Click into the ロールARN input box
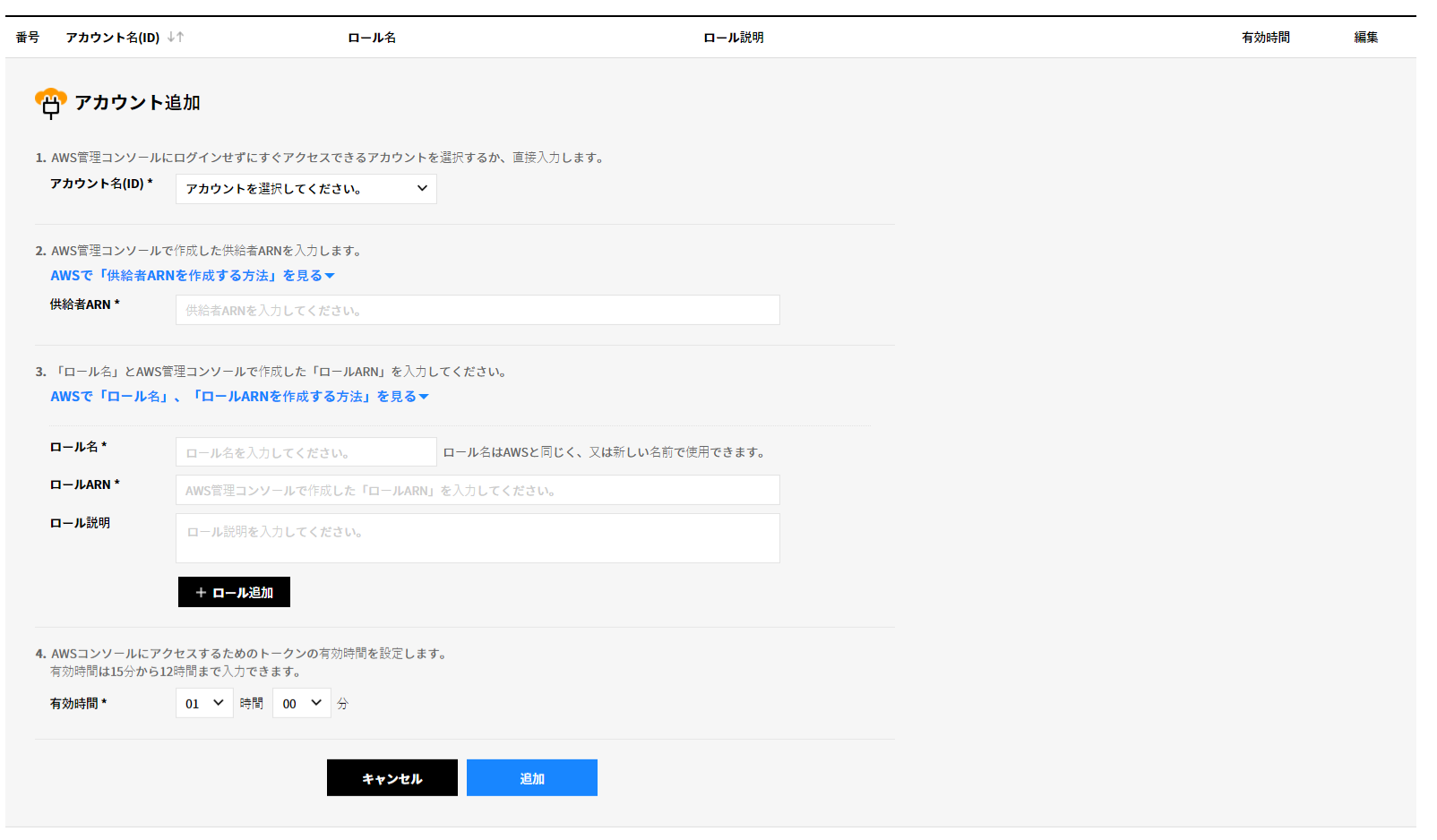Viewport: 1437px width, 840px height. point(477,490)
